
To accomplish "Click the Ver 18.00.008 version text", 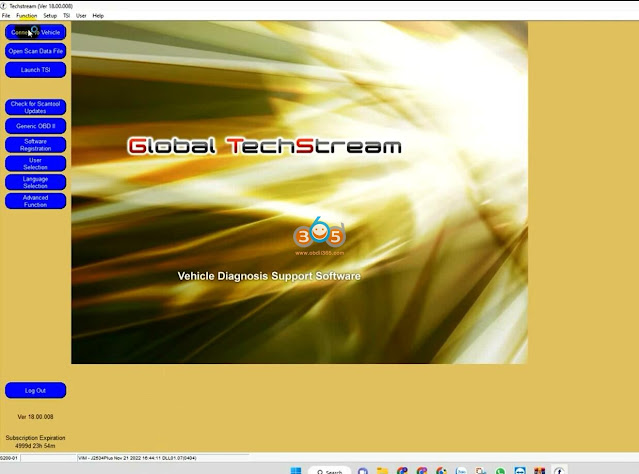I will (35, 417).
